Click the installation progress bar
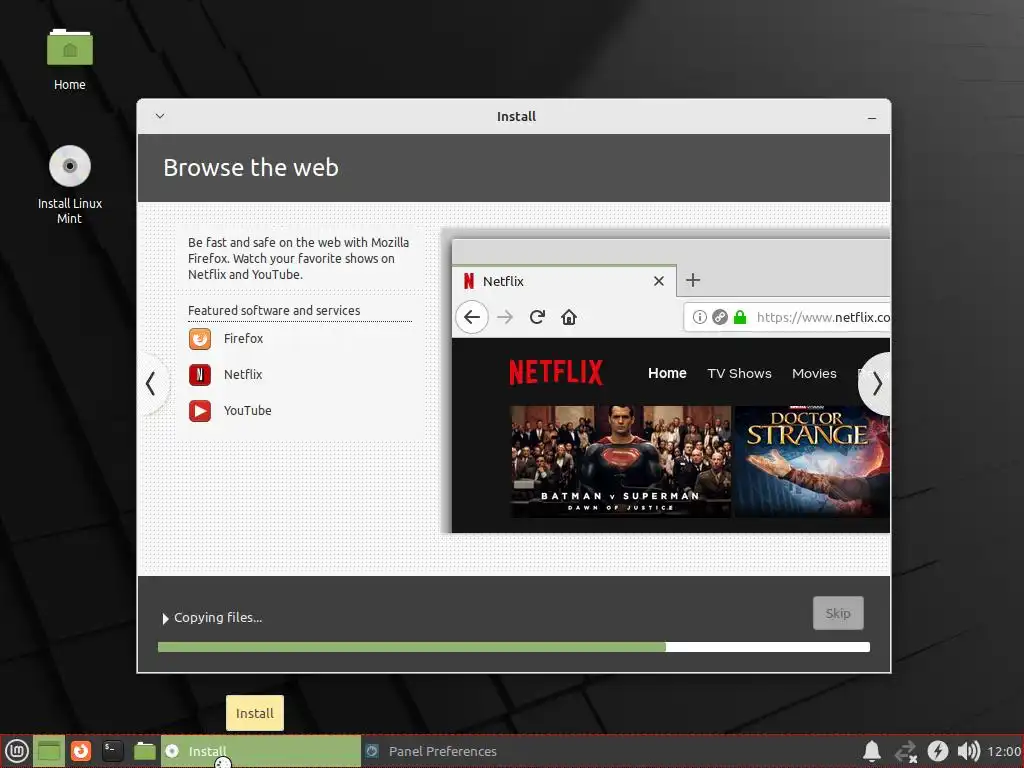The image size is (1024, 768). click(513, 647)
